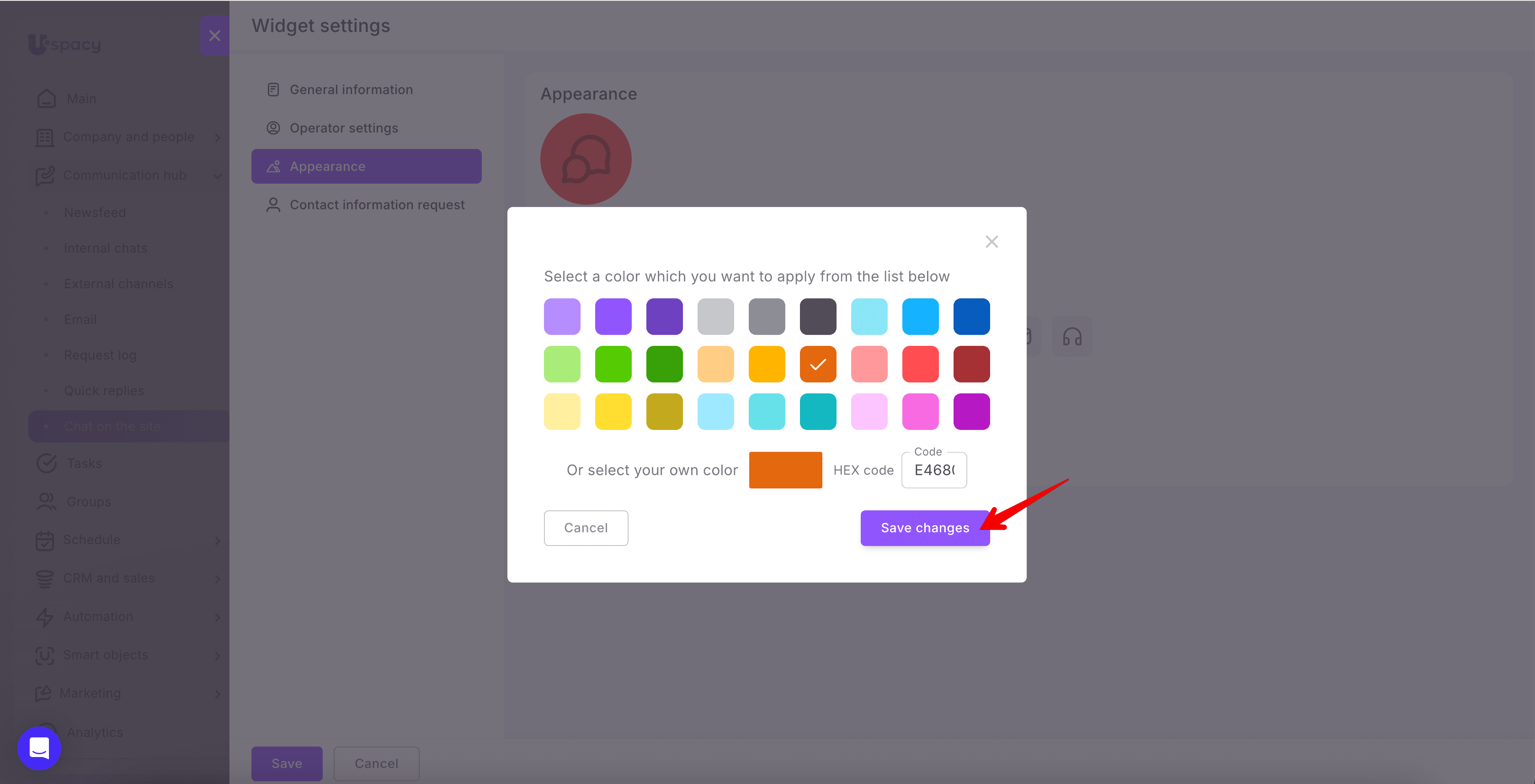Cancel the color selection dialog
The height and width of the screenshot is (784, 1535).
tap(586, 528)
